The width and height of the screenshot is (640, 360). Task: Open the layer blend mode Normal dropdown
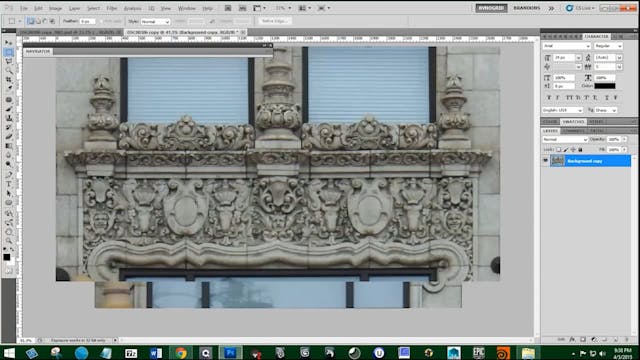[565, 140]
